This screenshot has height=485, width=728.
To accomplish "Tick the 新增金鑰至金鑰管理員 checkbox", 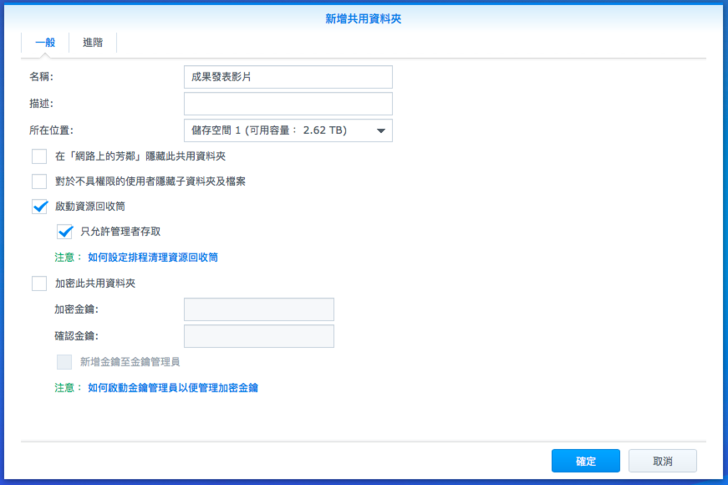I will pos(65,361).
